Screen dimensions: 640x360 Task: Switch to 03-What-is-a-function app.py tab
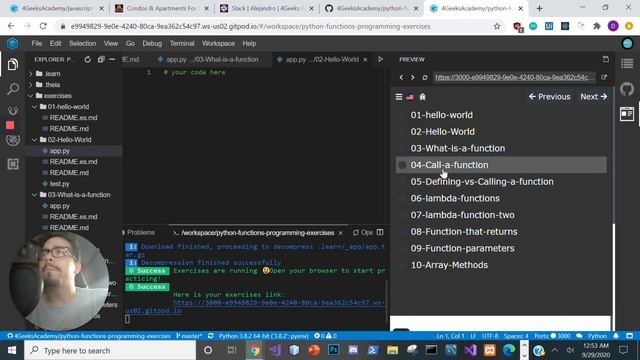click(x=212, y=60)
